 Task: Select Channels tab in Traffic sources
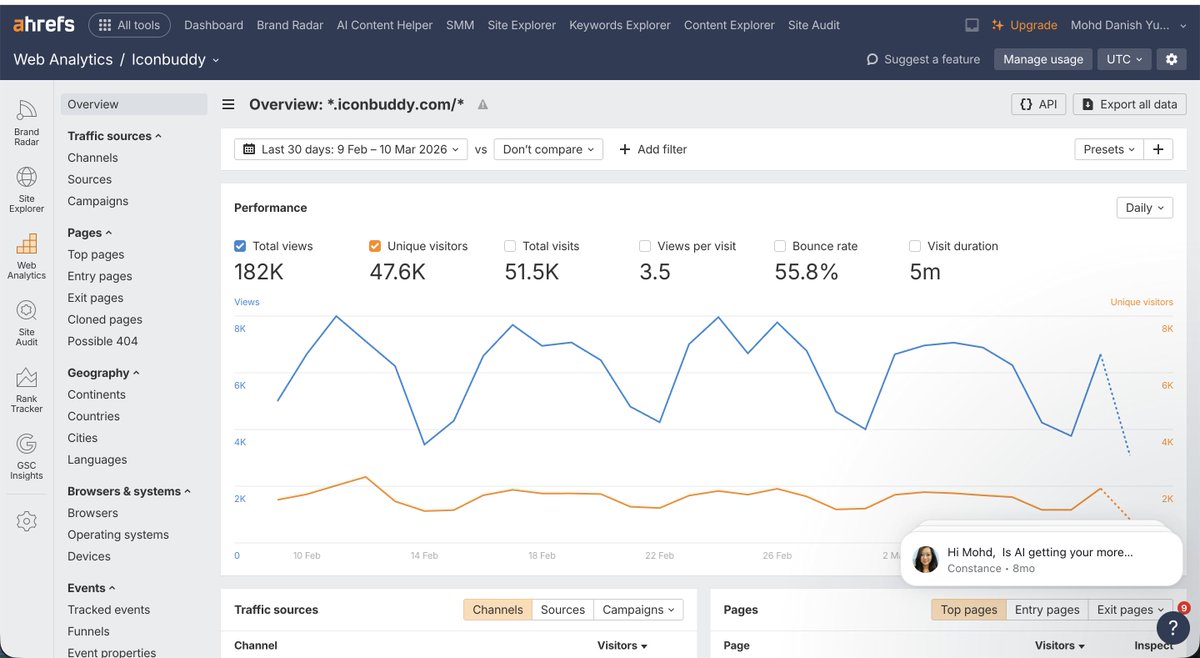click(498, 610)
